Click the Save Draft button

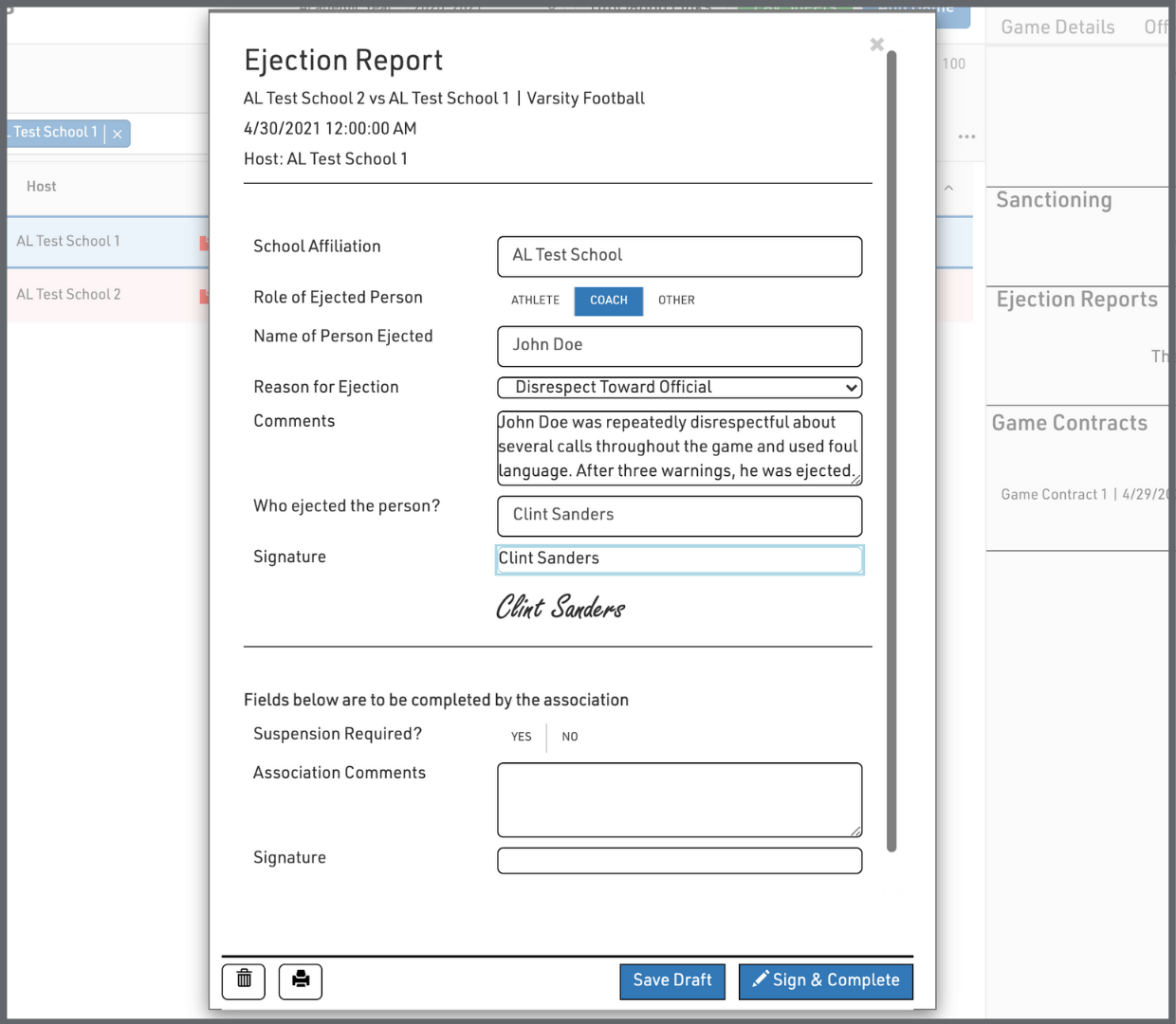672,980
